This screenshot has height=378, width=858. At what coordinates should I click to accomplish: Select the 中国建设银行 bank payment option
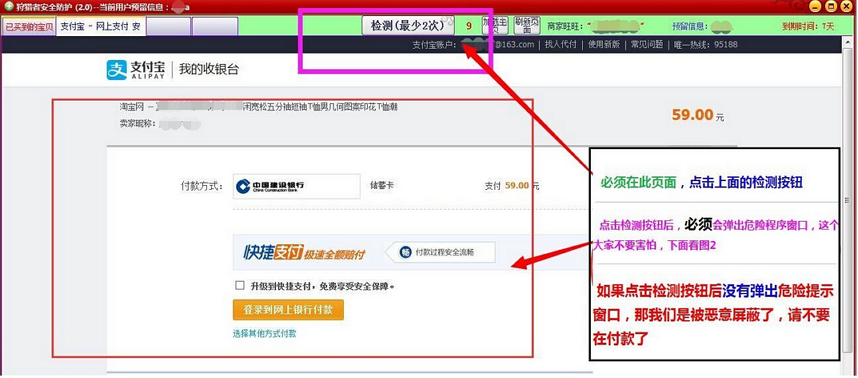(297, 186)
